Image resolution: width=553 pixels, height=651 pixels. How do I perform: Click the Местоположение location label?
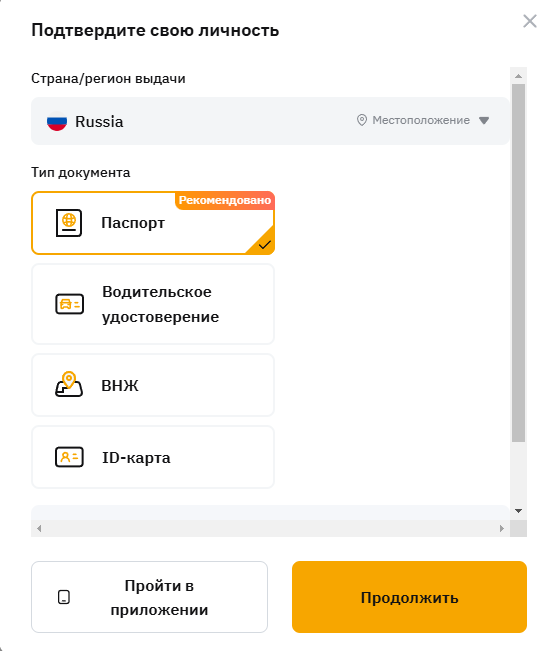coord(421,120)
